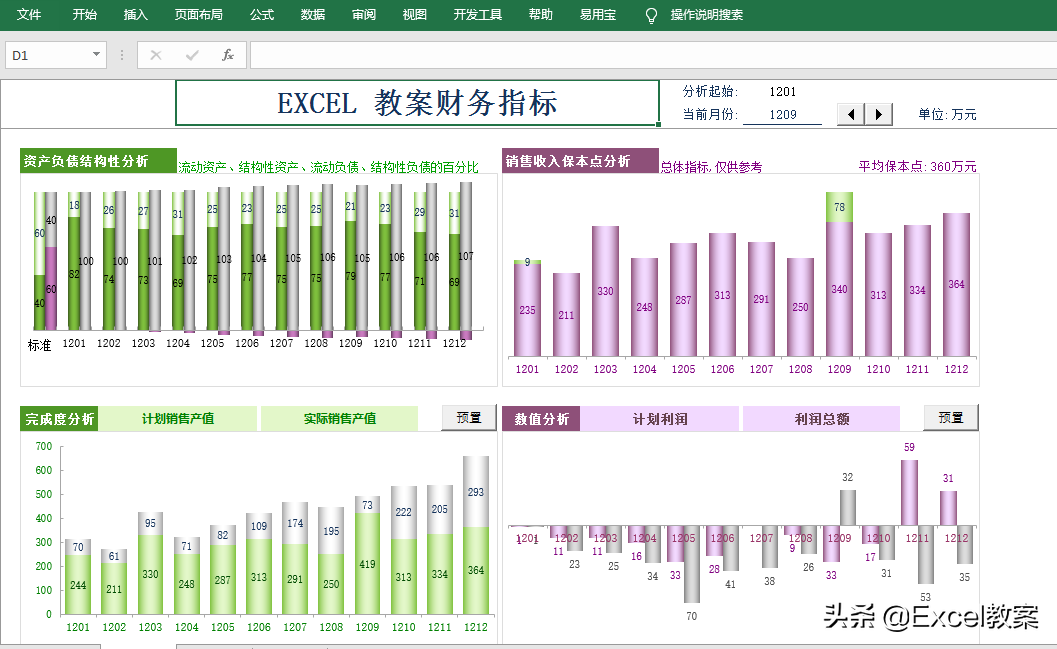Click the 1201 green bar labeled 244
Screen dimensions: 1057x649
(78, 585)
